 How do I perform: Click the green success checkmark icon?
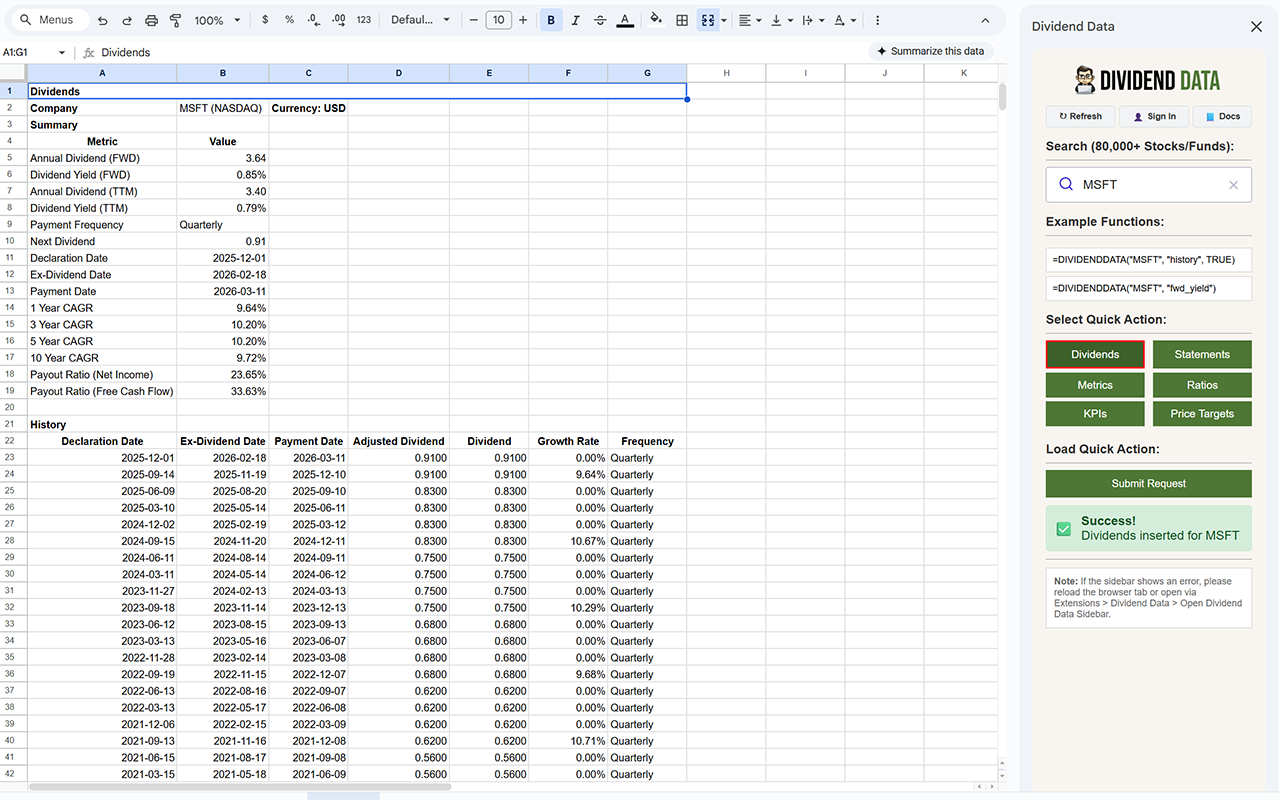1064,528
